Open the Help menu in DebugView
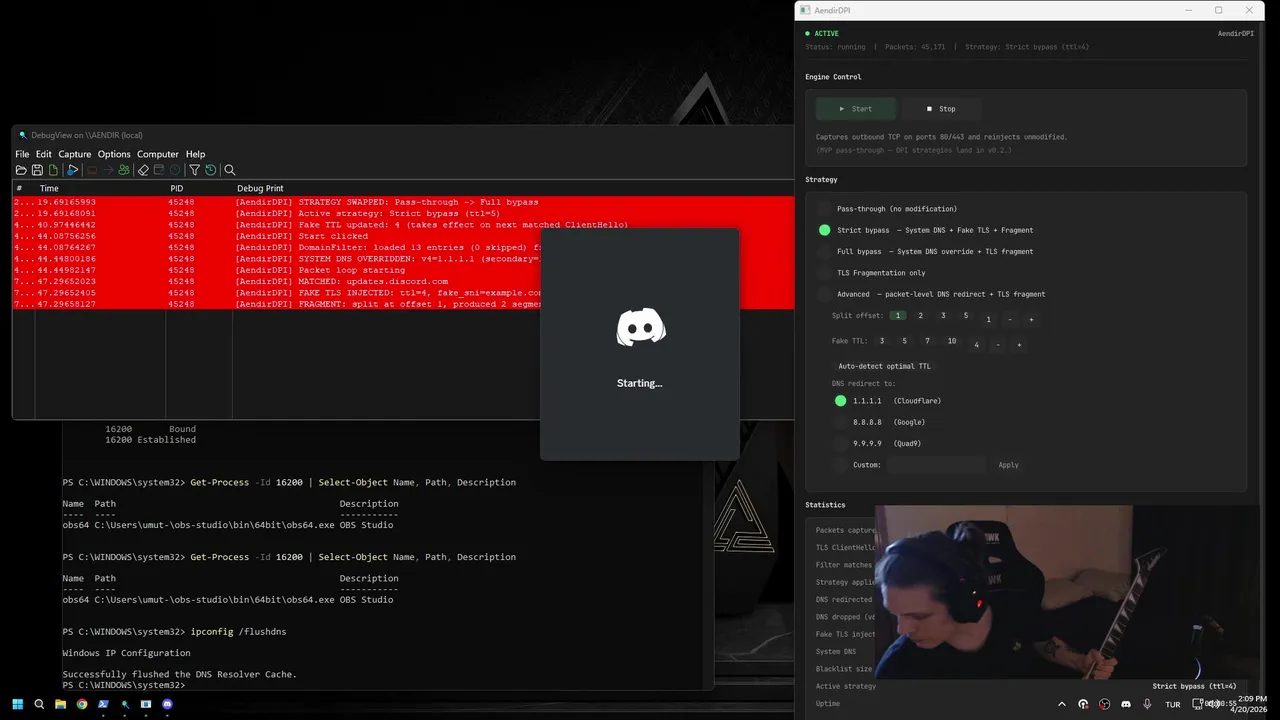 (195, 154)
